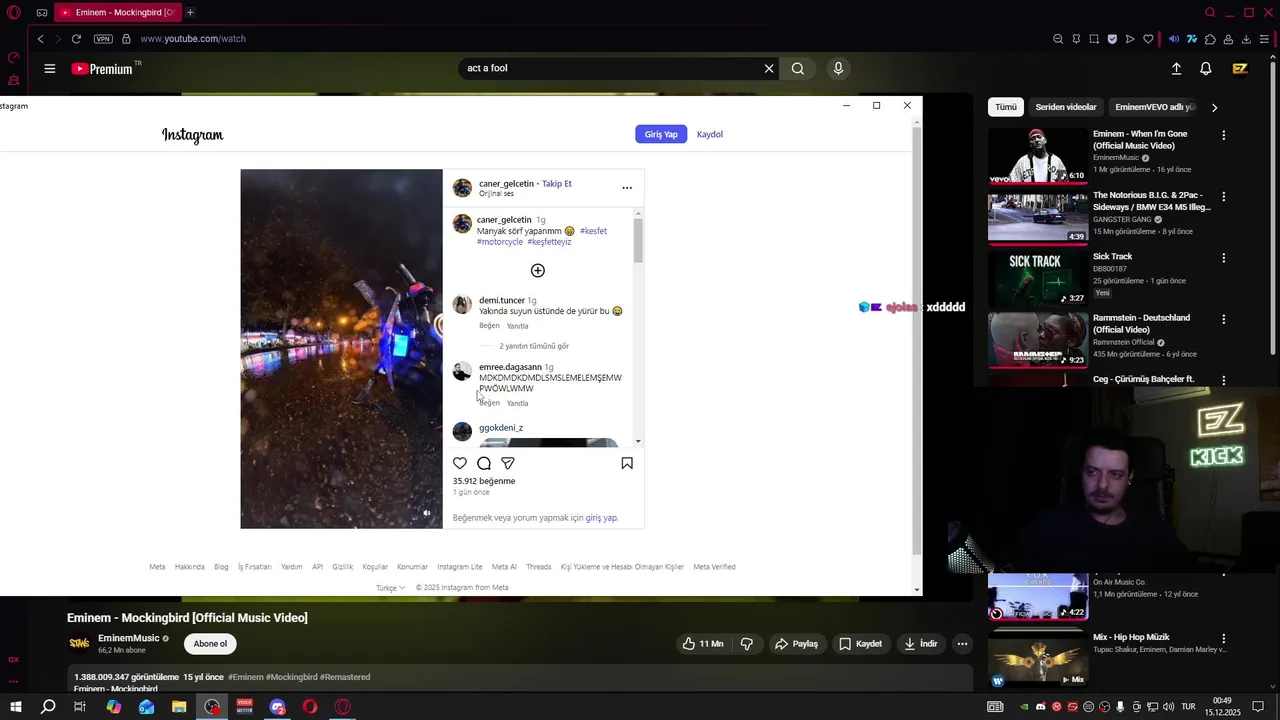Go back in Opera browser
1280x720 pixels.
40,39
